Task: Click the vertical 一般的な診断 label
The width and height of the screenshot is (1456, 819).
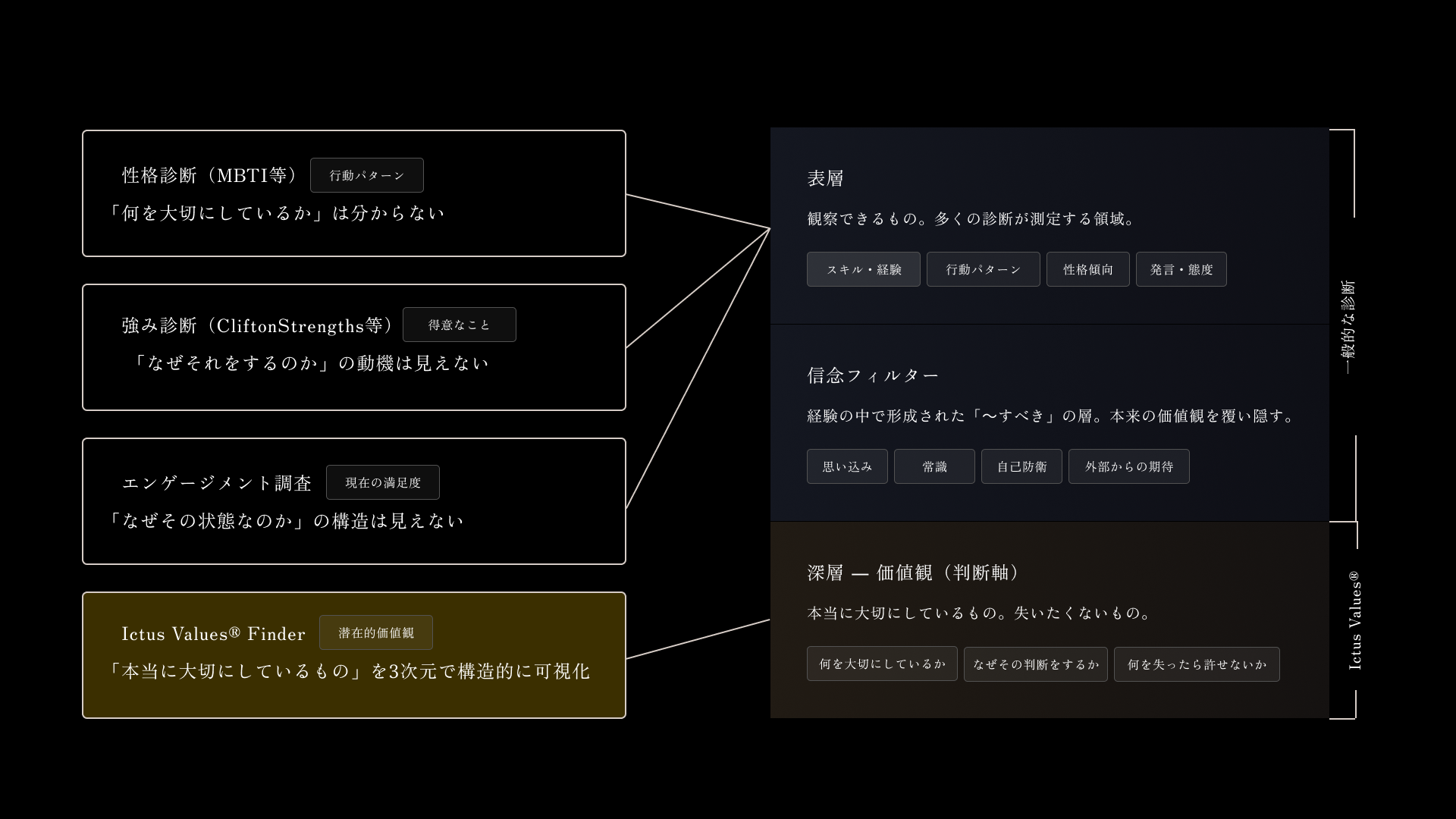Action: [x=1348, y=326]
